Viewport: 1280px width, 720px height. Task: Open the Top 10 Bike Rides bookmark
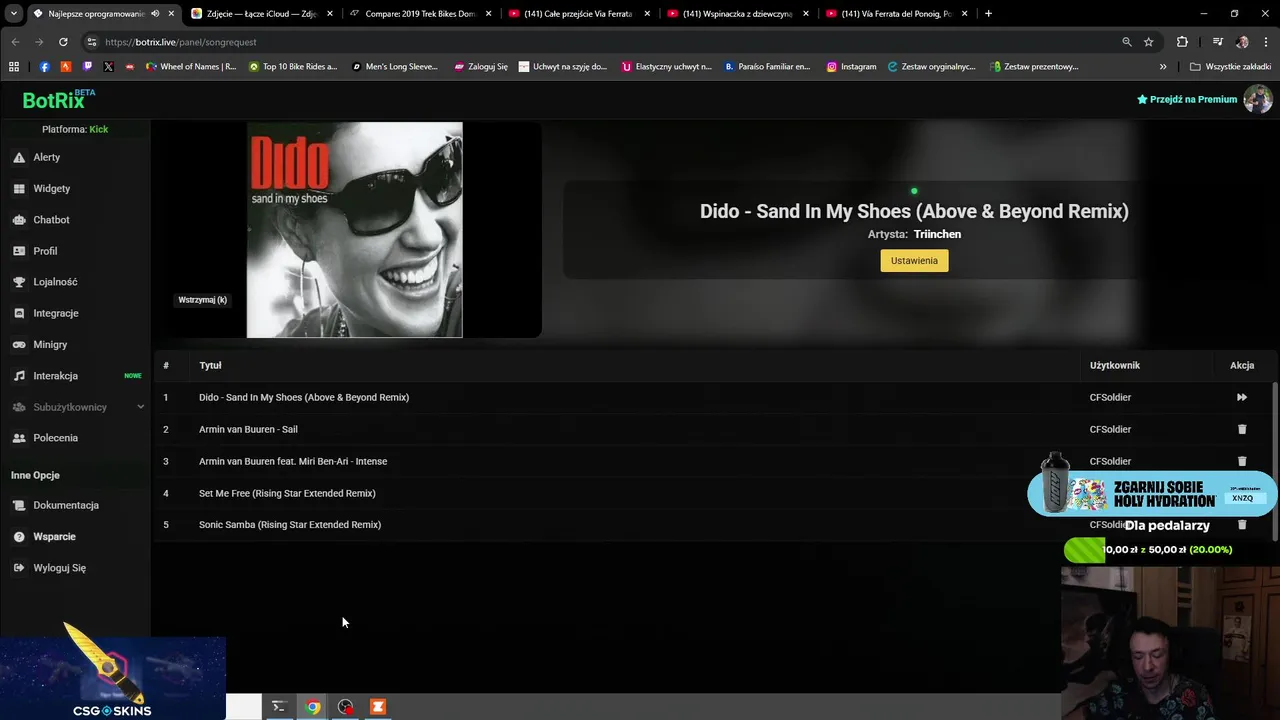[x=293, y=67]
